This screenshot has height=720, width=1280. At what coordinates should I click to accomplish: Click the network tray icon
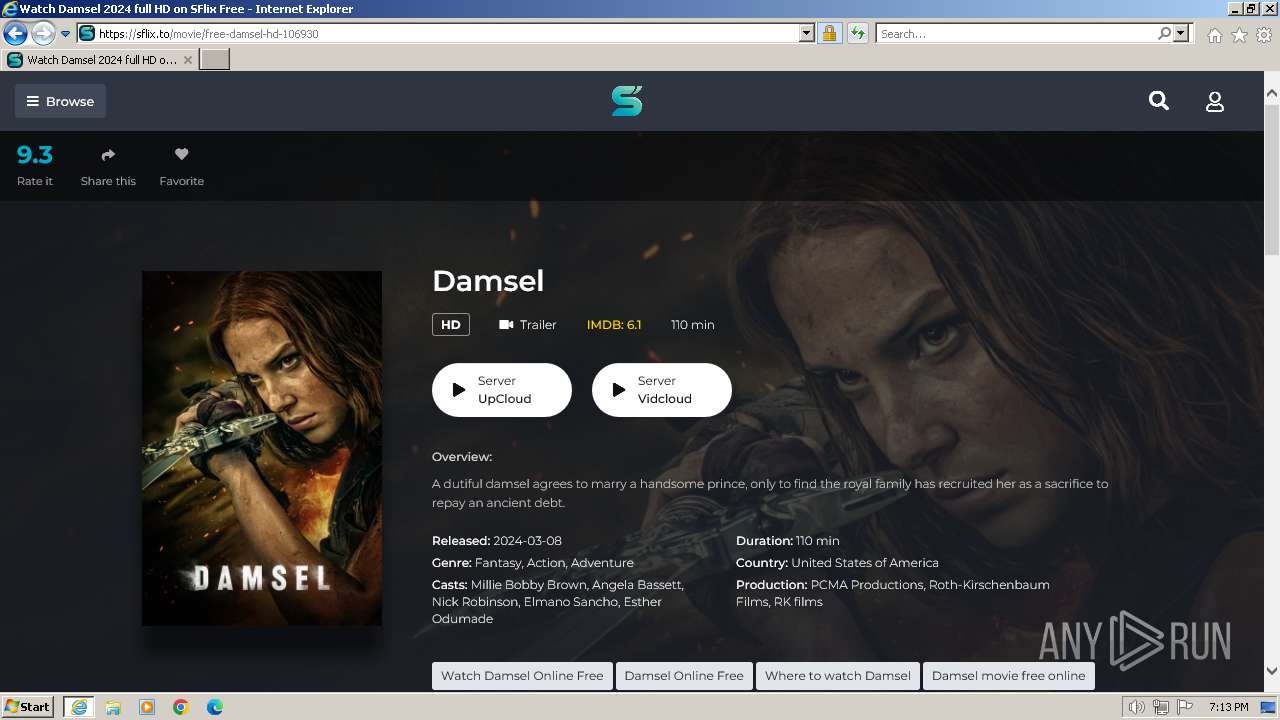pyautogui.click(x=1161, y=708)
